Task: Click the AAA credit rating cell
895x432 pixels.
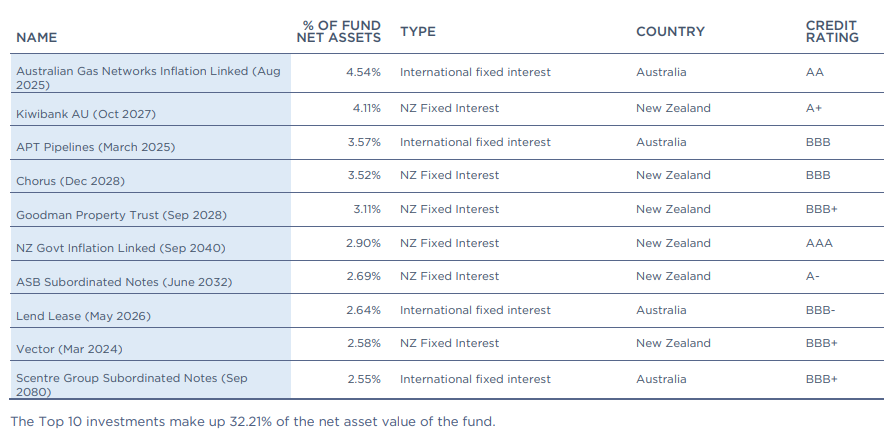Action: point(819,243)
